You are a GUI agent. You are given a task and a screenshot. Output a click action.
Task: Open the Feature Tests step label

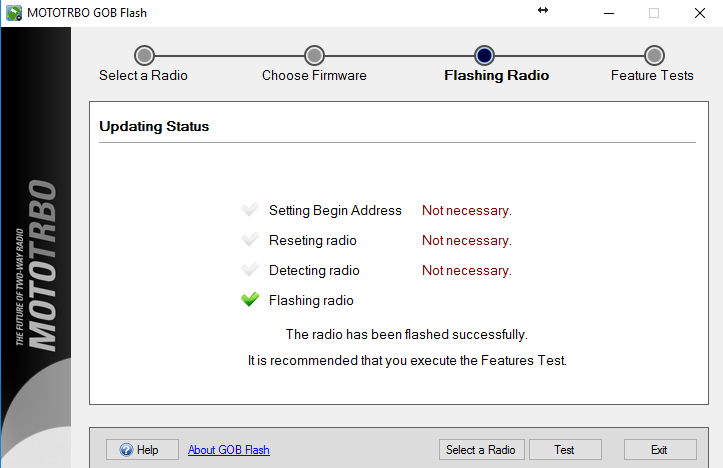(x=652, y=75)
